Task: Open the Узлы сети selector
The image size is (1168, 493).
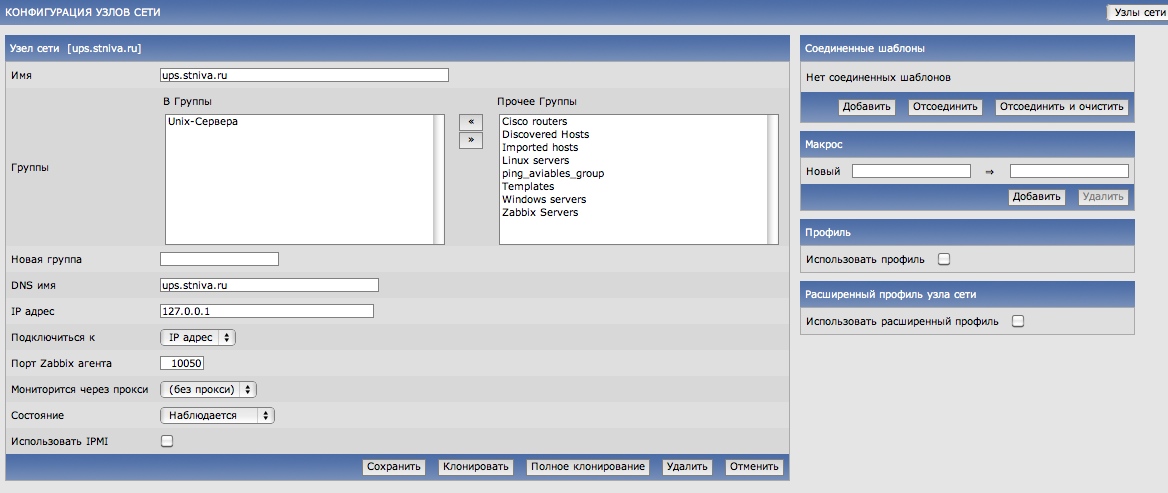Action: click(1138, 12)
